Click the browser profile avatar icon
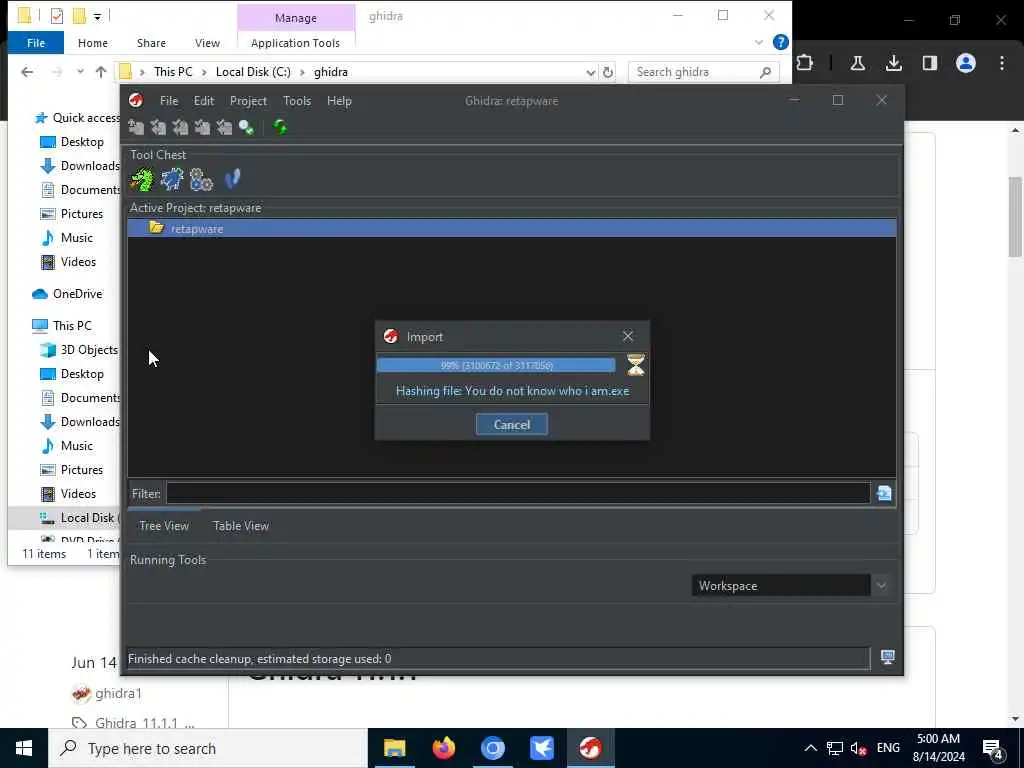The height and width of the screenshot is (768, 1024). point(966,63)
